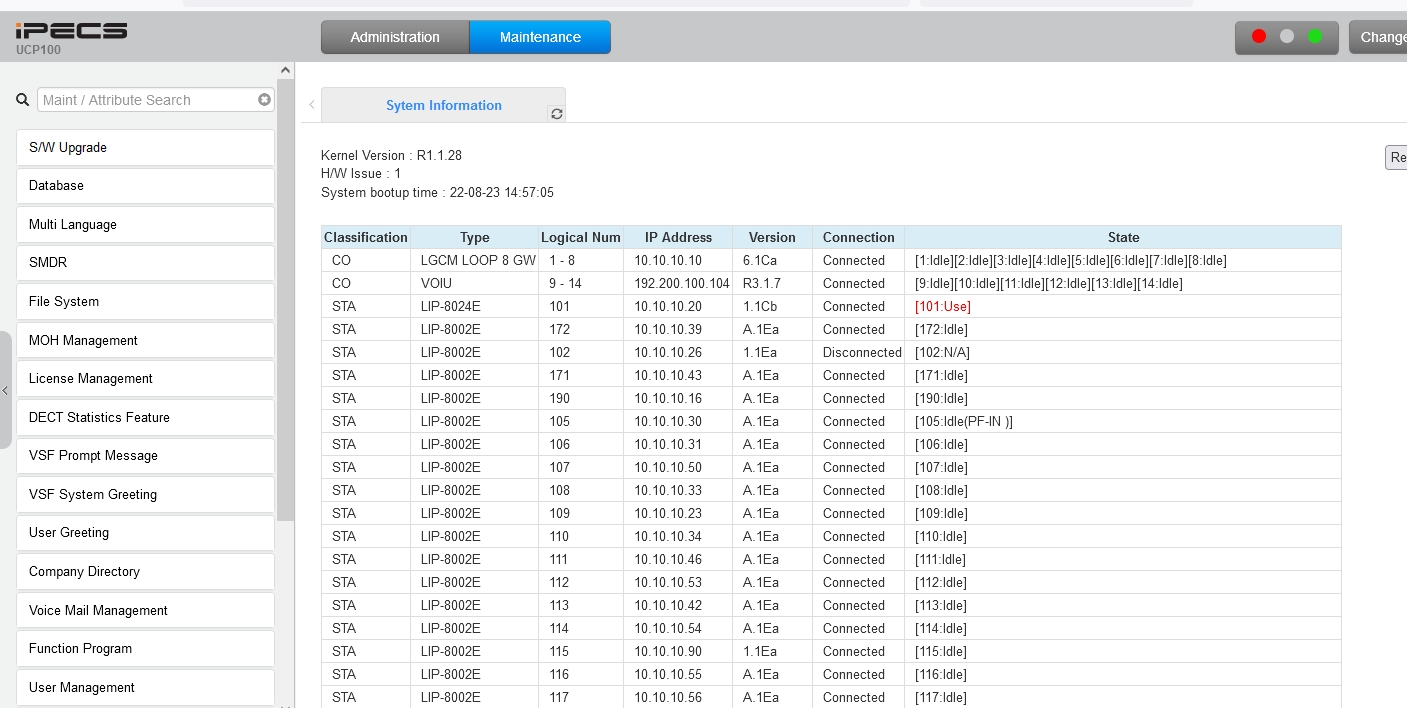Click the red status indicator dot
The height and width of the screenshot is (708, 1407).
tap(1259, 37)
